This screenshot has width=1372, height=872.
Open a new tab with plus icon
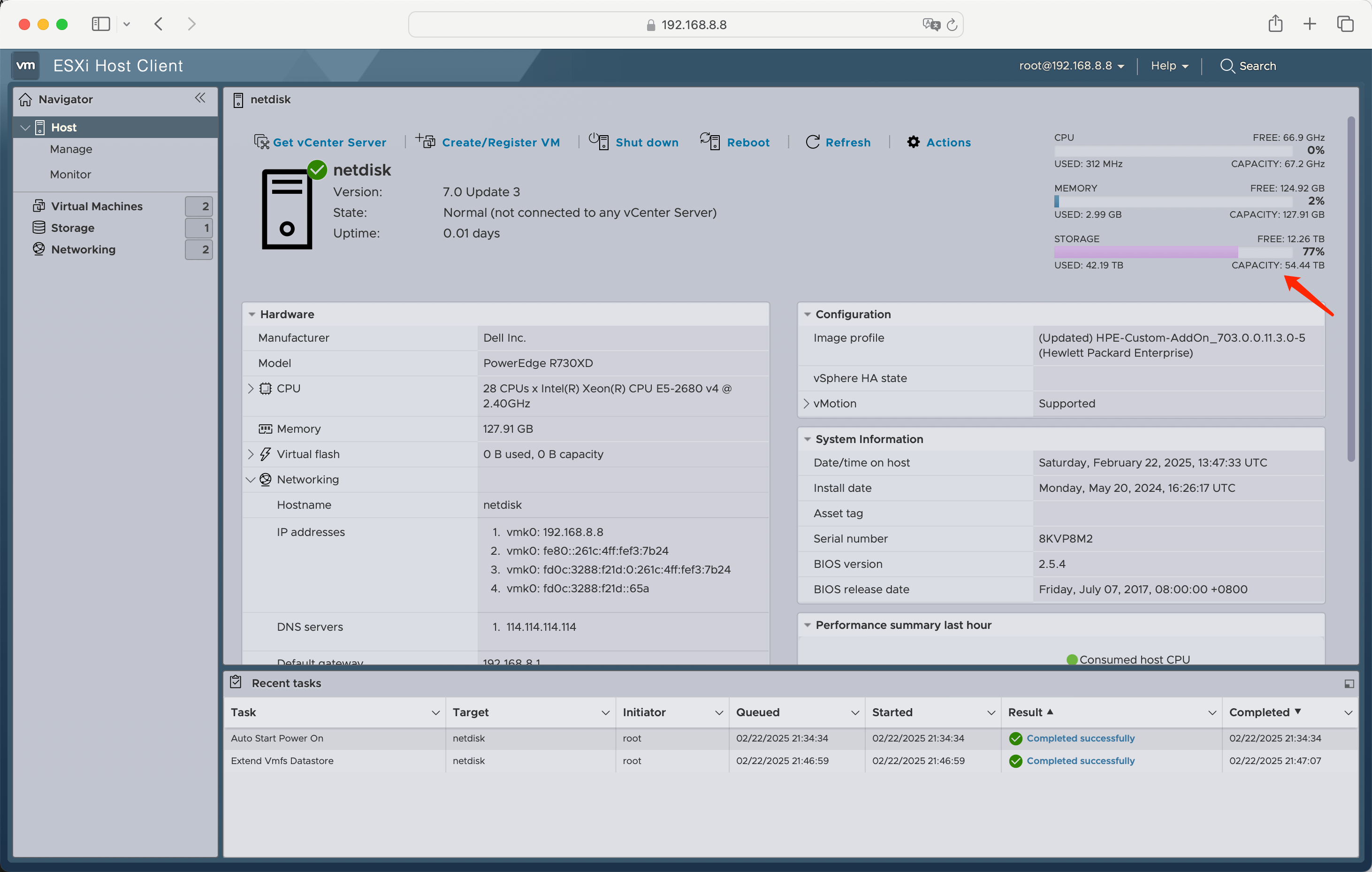[1310, 24]
